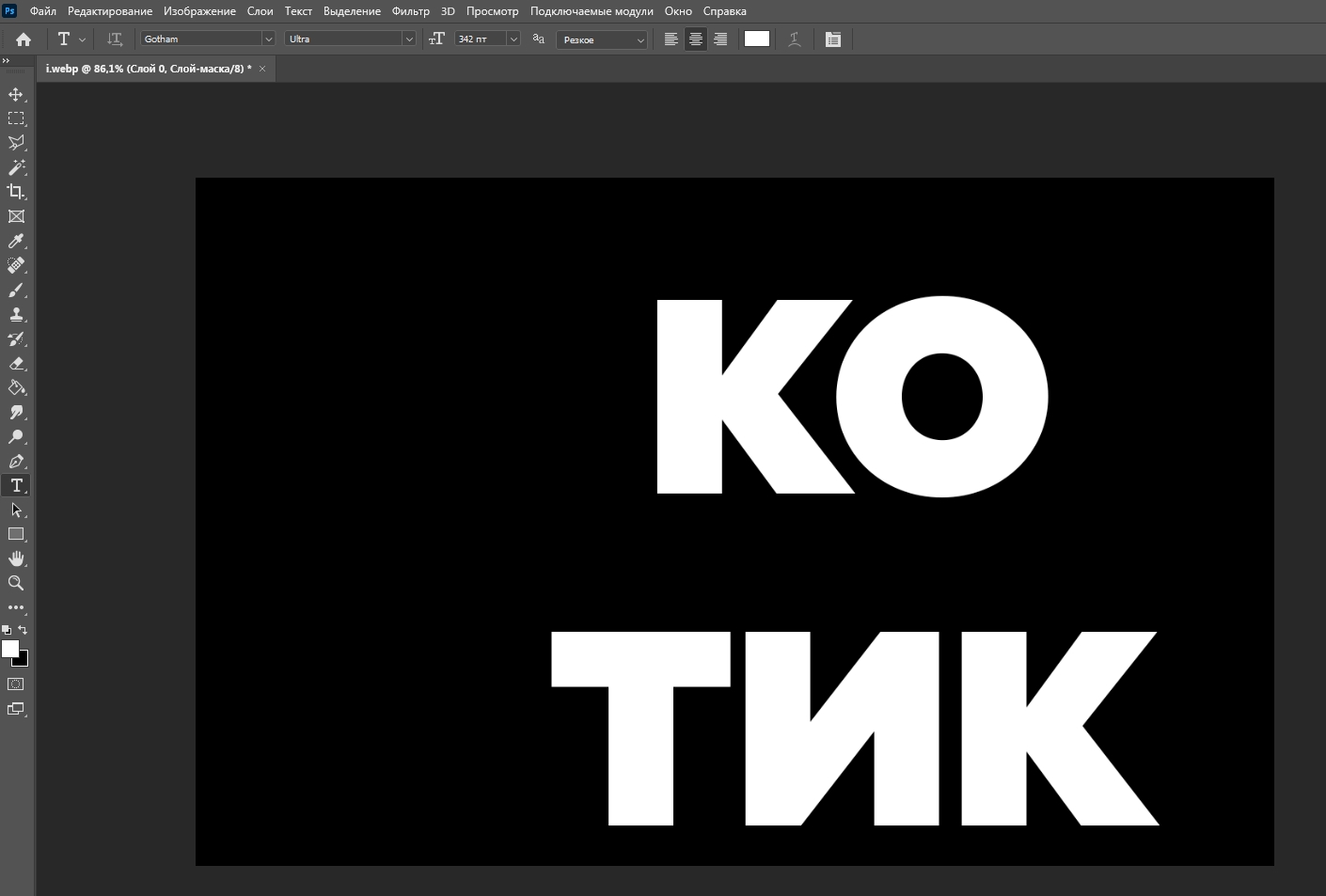Screen dimensions: 1326x896
Task: Select the Hand tool
Action: click(16, 558)
